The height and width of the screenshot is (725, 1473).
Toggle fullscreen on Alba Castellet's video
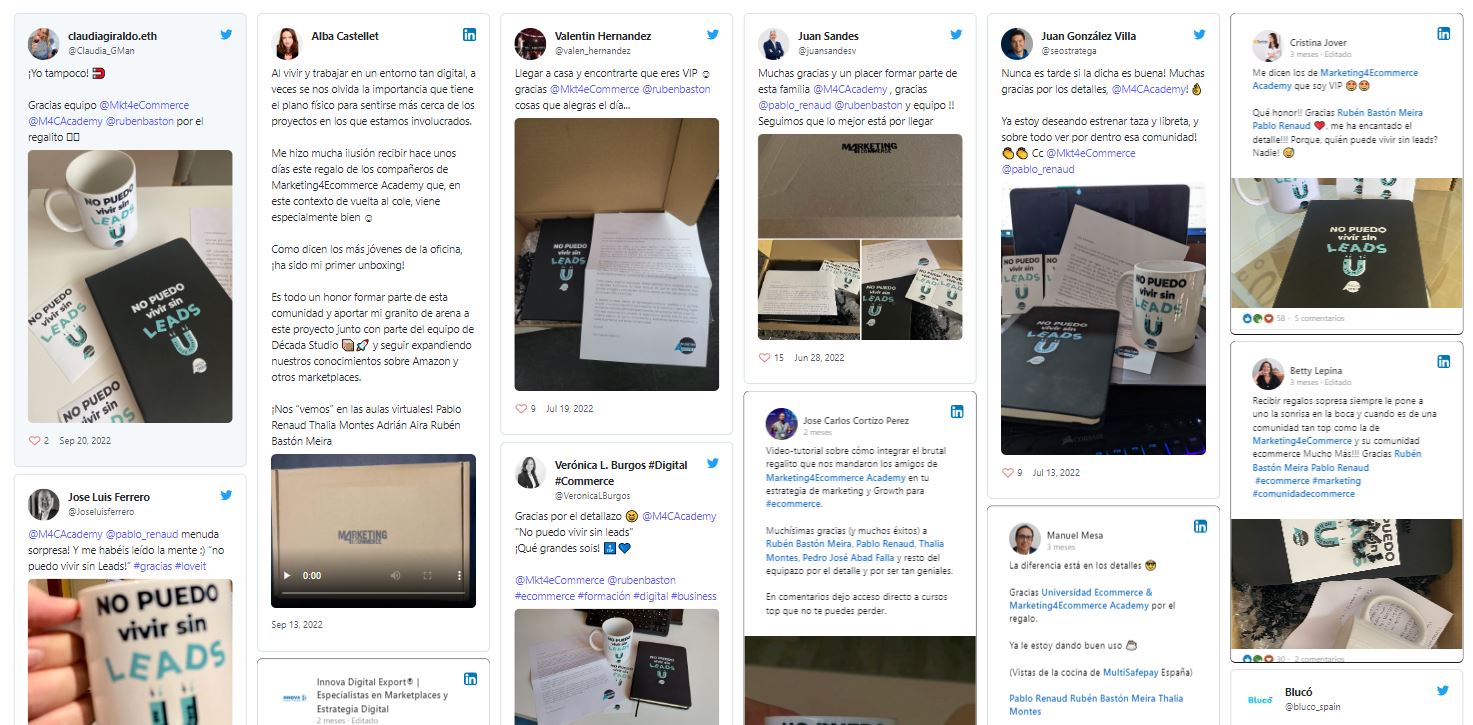427,576
